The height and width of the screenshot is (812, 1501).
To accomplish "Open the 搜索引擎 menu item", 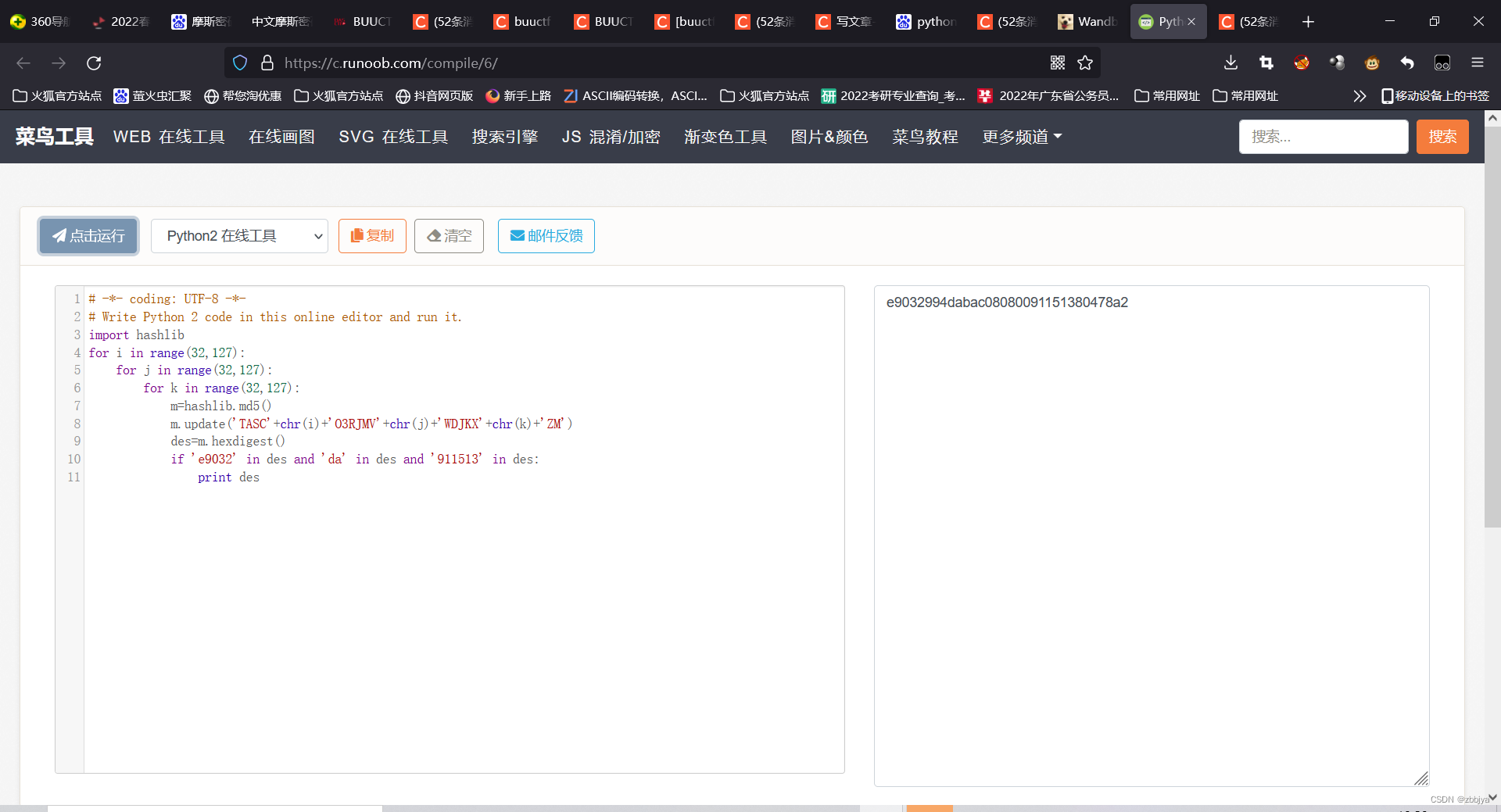I will tap(505, 137).
